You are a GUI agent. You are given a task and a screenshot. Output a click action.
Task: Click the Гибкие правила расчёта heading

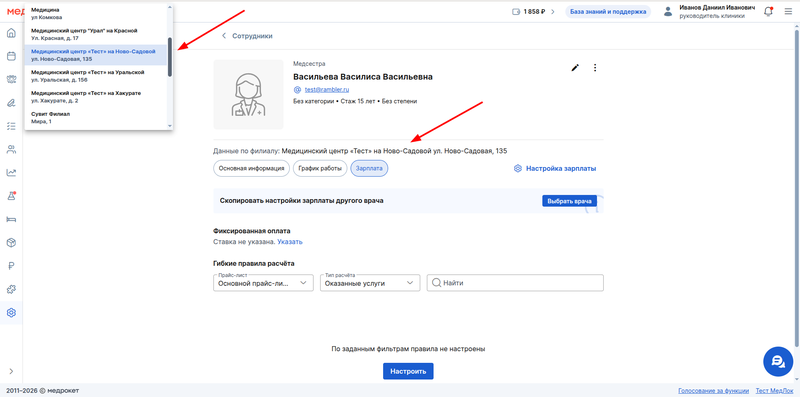point(254,263)
